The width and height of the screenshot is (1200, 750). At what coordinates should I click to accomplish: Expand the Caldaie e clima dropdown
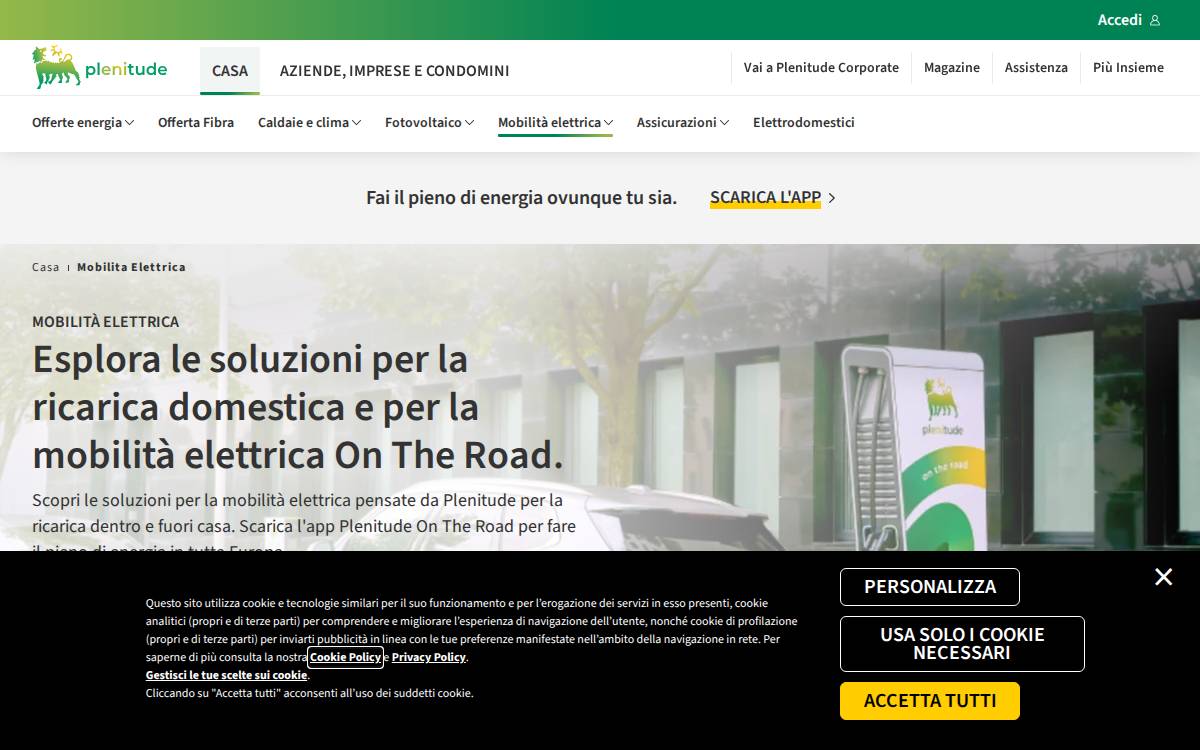(309, 122)
